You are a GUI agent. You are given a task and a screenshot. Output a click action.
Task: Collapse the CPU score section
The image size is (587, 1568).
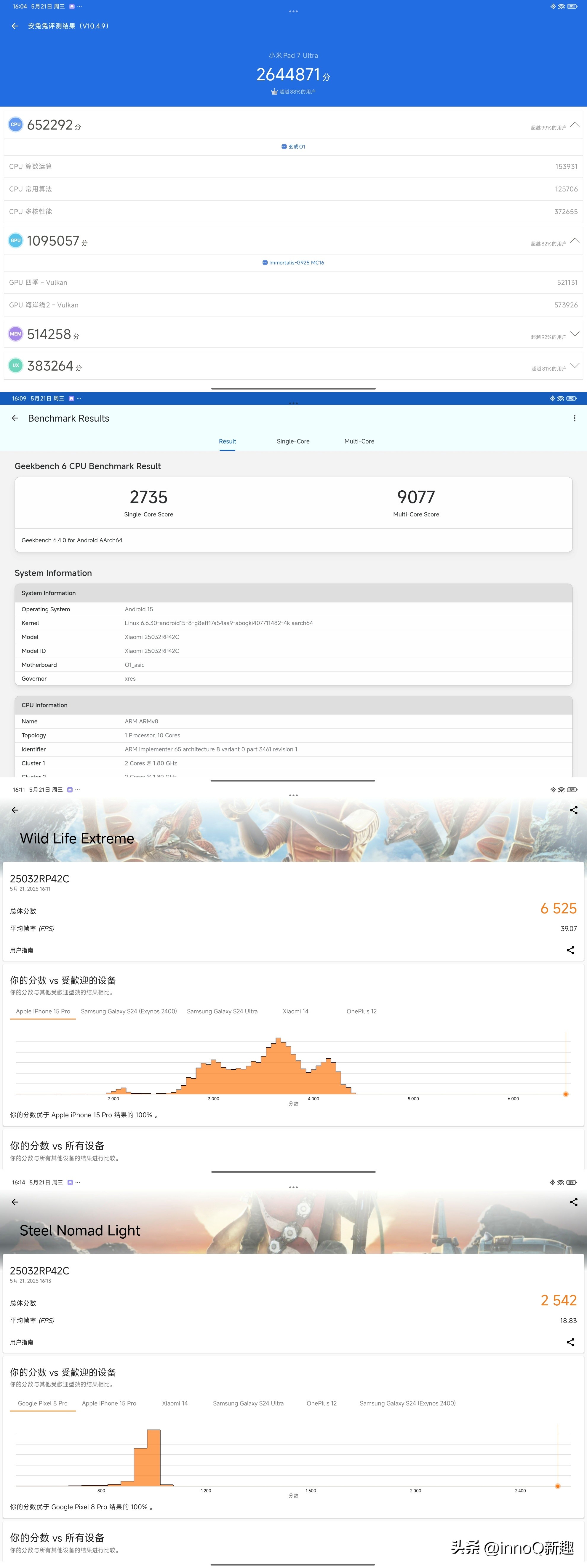[x=574, y=125]
